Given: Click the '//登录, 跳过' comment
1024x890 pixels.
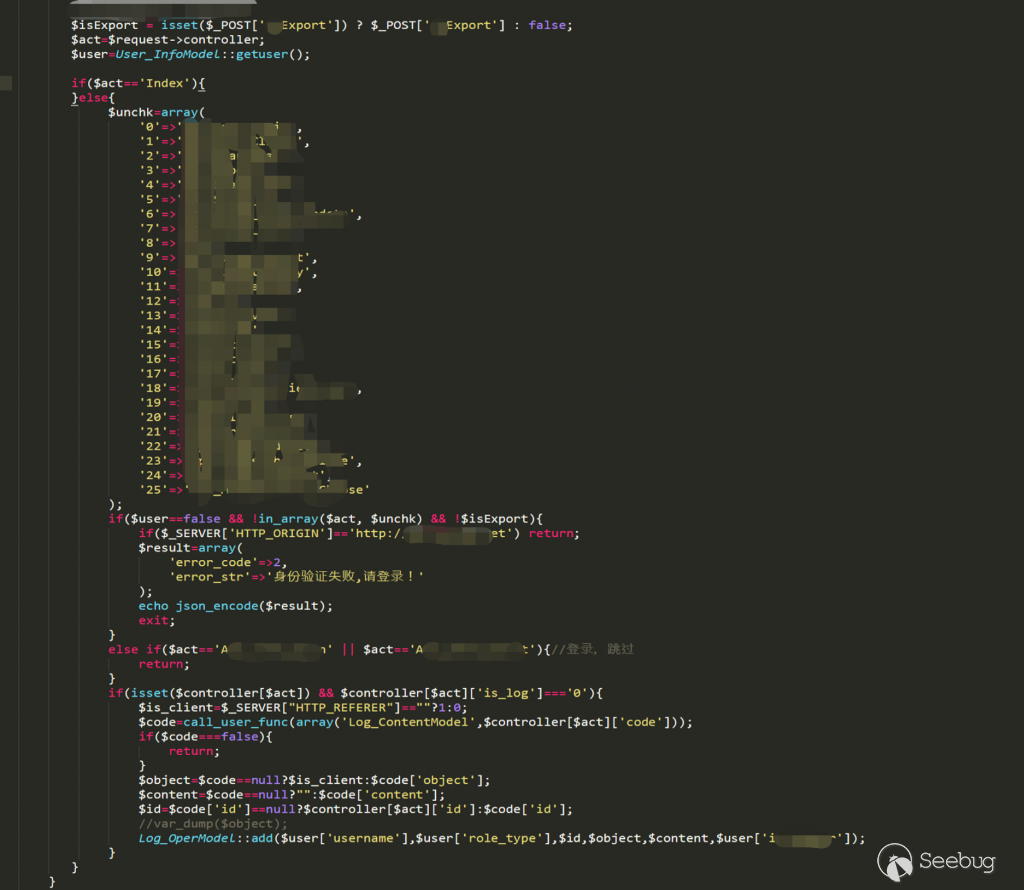Looking at the screenshot, I should click(x=592, y=649).
